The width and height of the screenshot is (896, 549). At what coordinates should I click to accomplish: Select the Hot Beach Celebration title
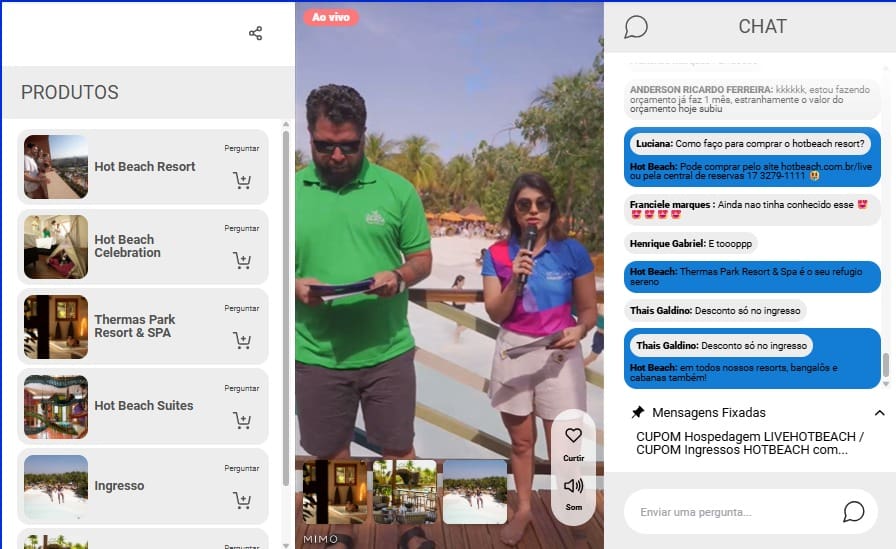coord(127,246)
